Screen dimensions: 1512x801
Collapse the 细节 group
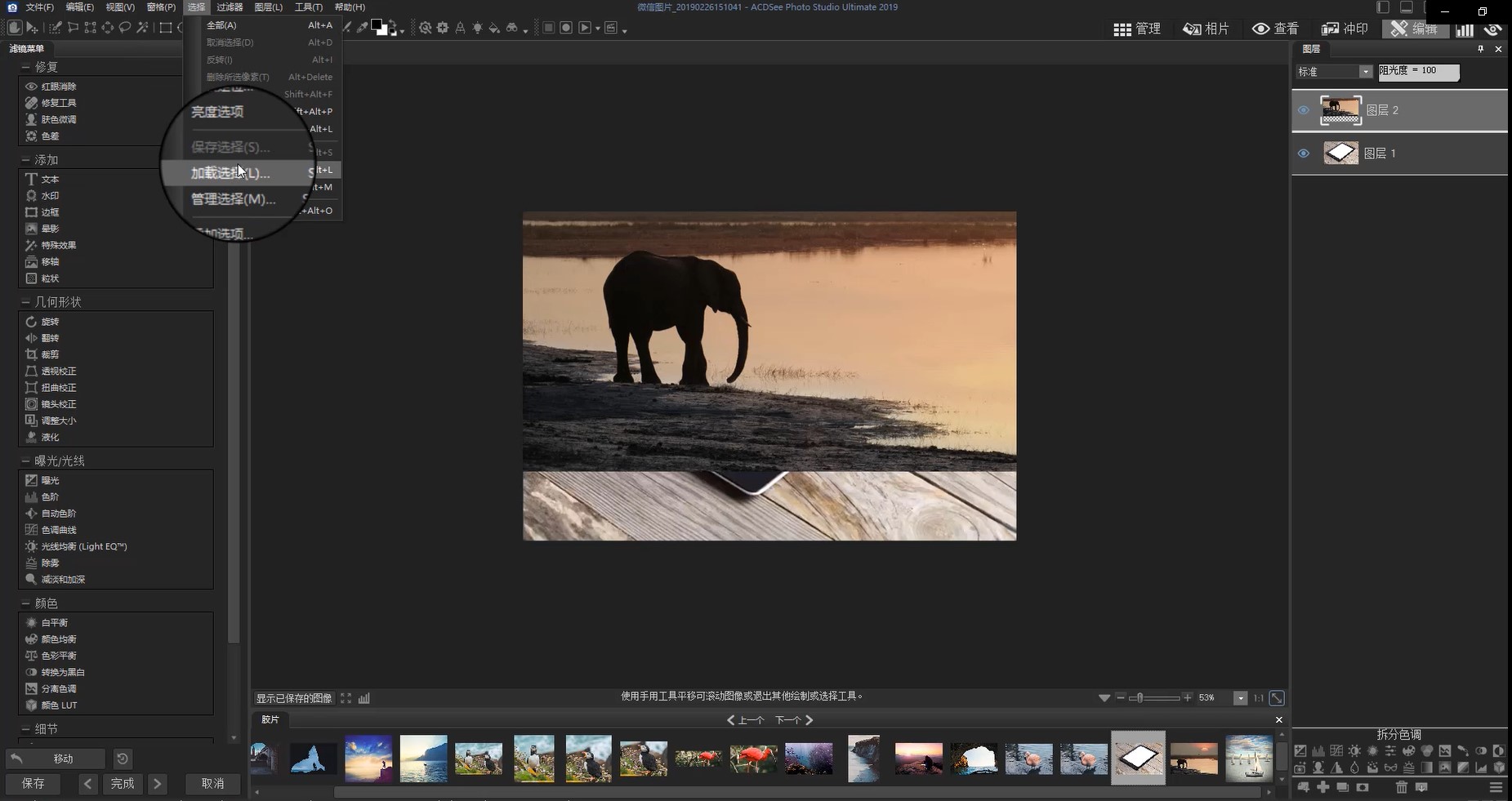tap(25, 729)
